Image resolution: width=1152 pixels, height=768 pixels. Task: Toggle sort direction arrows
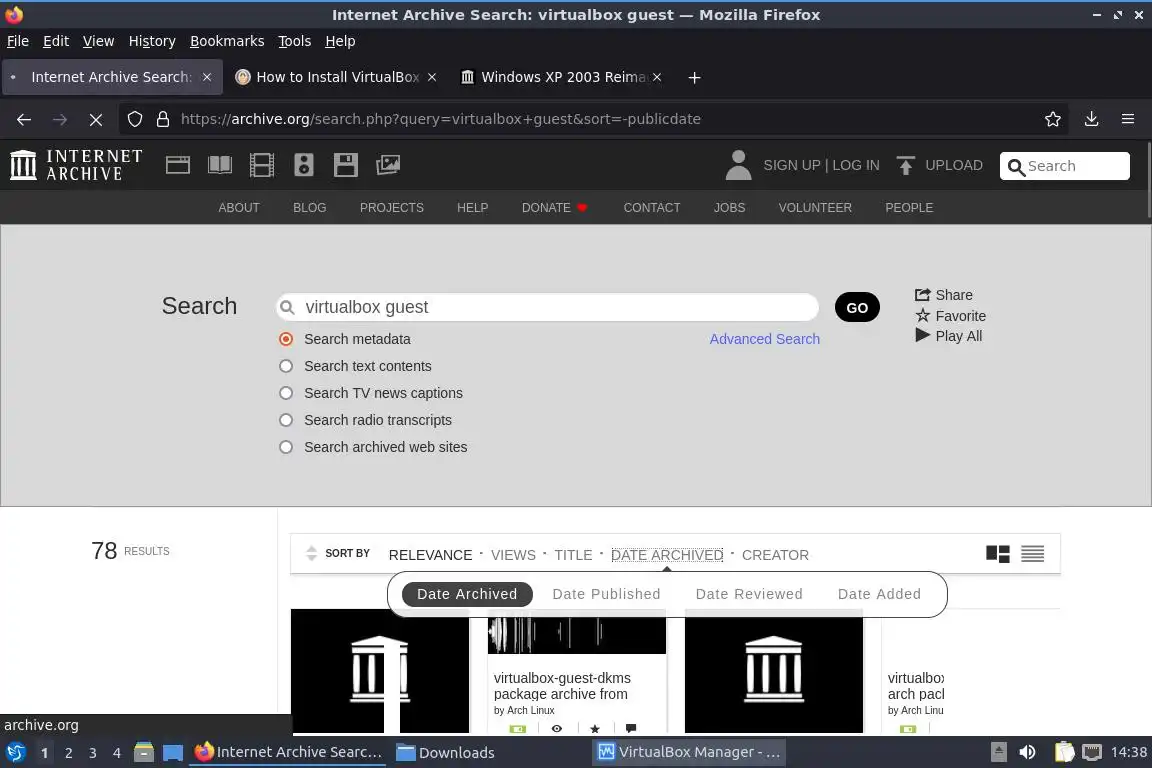point(312,553)
